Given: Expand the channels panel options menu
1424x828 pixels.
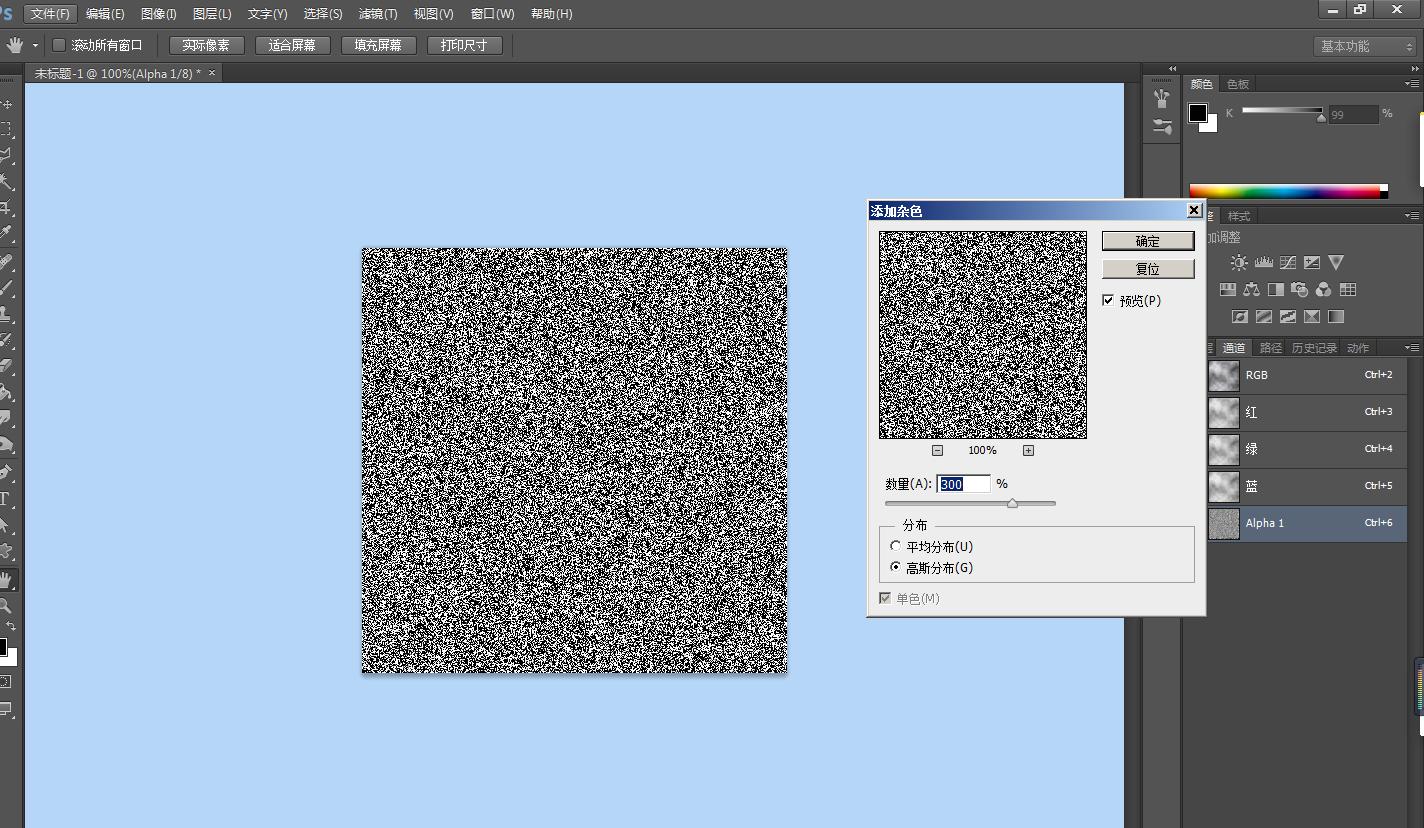Looking at the screenshot, I should 1411,348.
